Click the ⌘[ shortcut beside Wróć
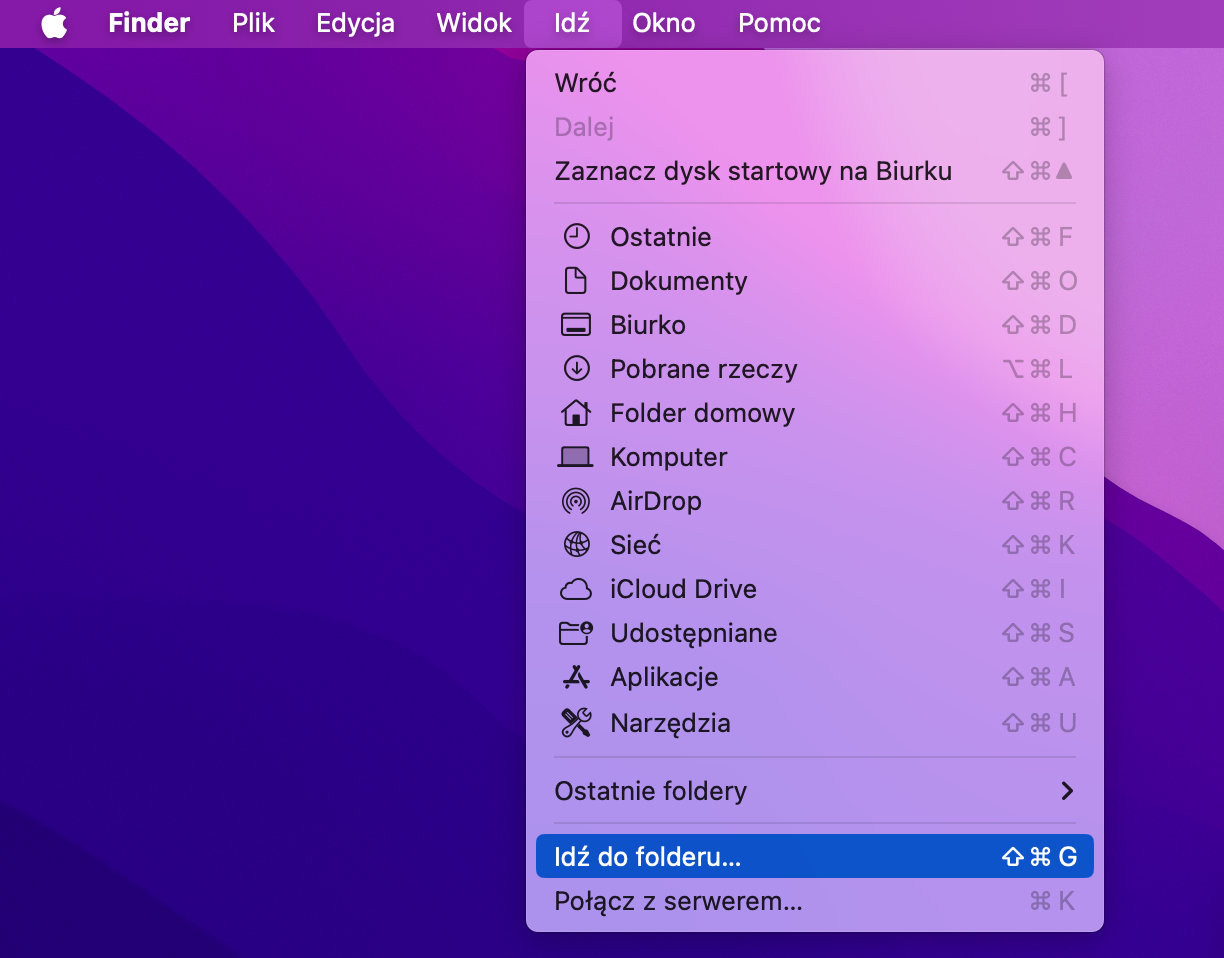 1049,83
